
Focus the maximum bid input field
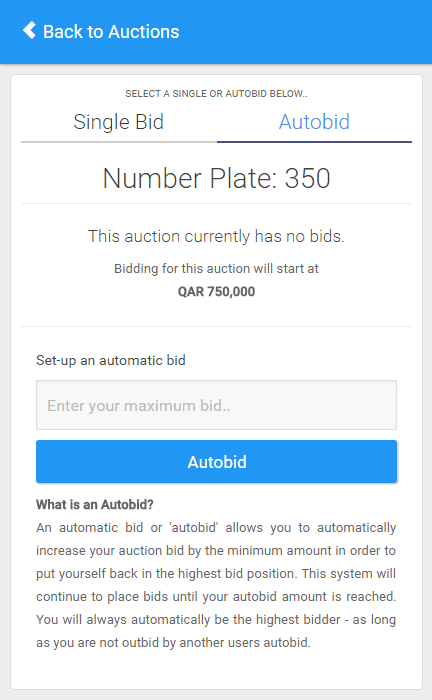[216, 405]
